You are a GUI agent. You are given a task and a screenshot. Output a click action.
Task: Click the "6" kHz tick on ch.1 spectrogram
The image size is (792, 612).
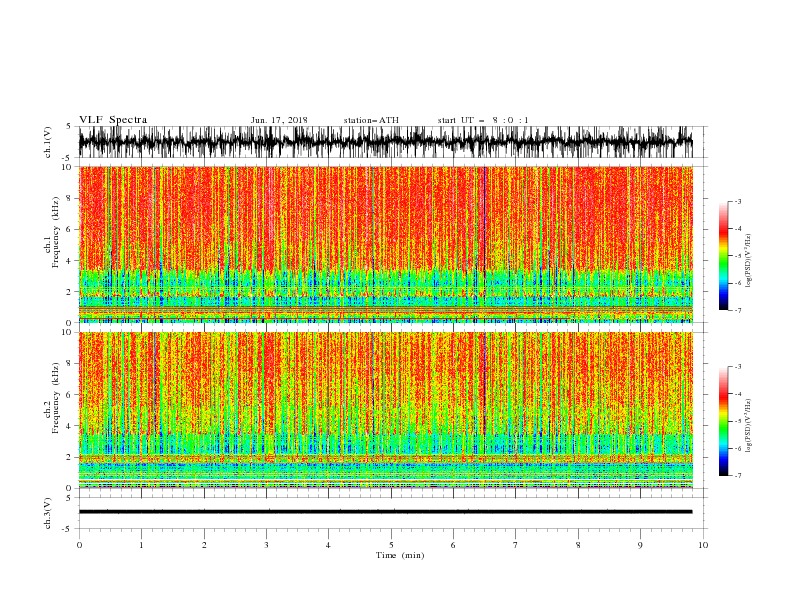tap(69, 229)
